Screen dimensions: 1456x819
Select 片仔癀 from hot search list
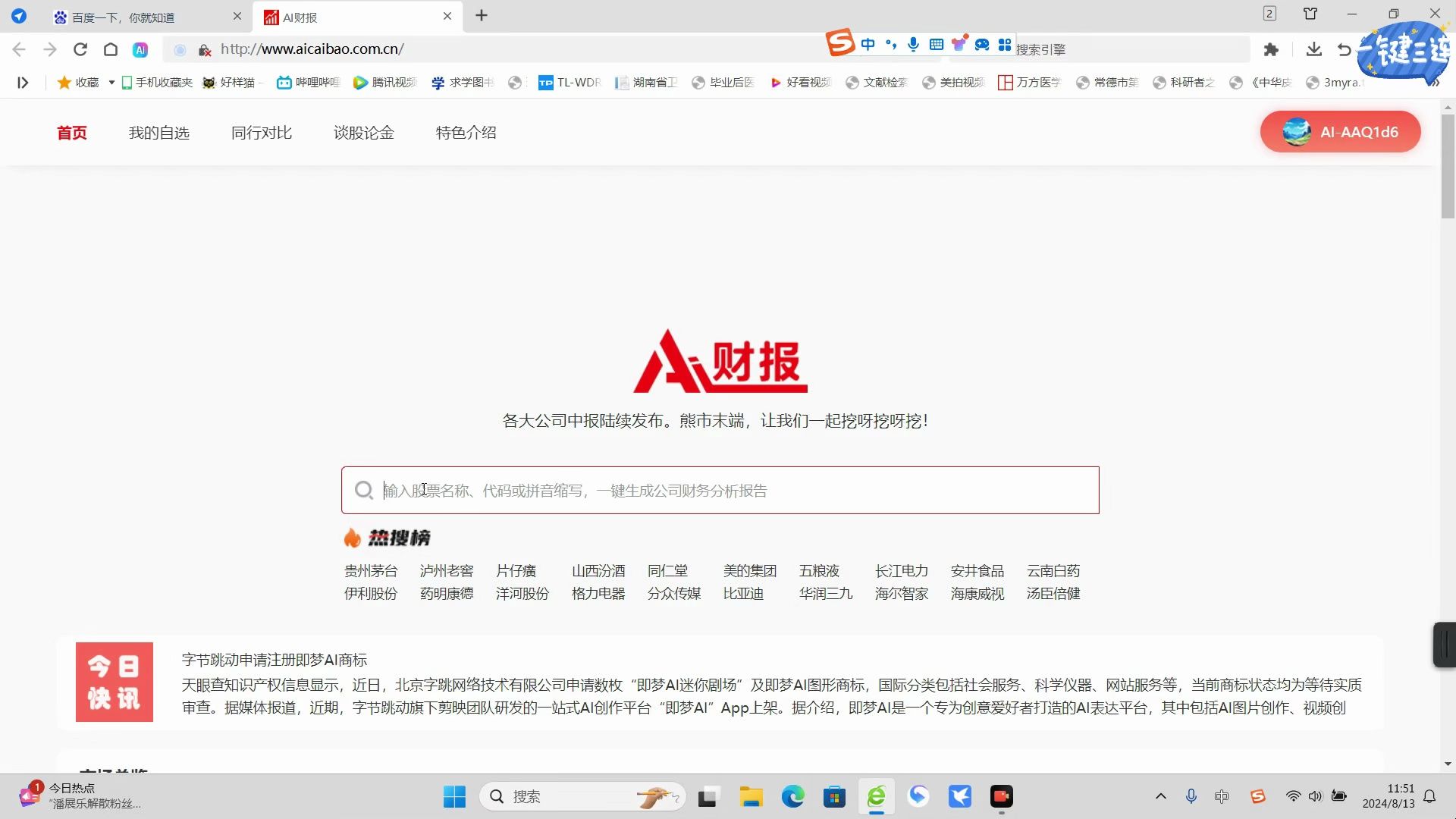pos(516,571)
